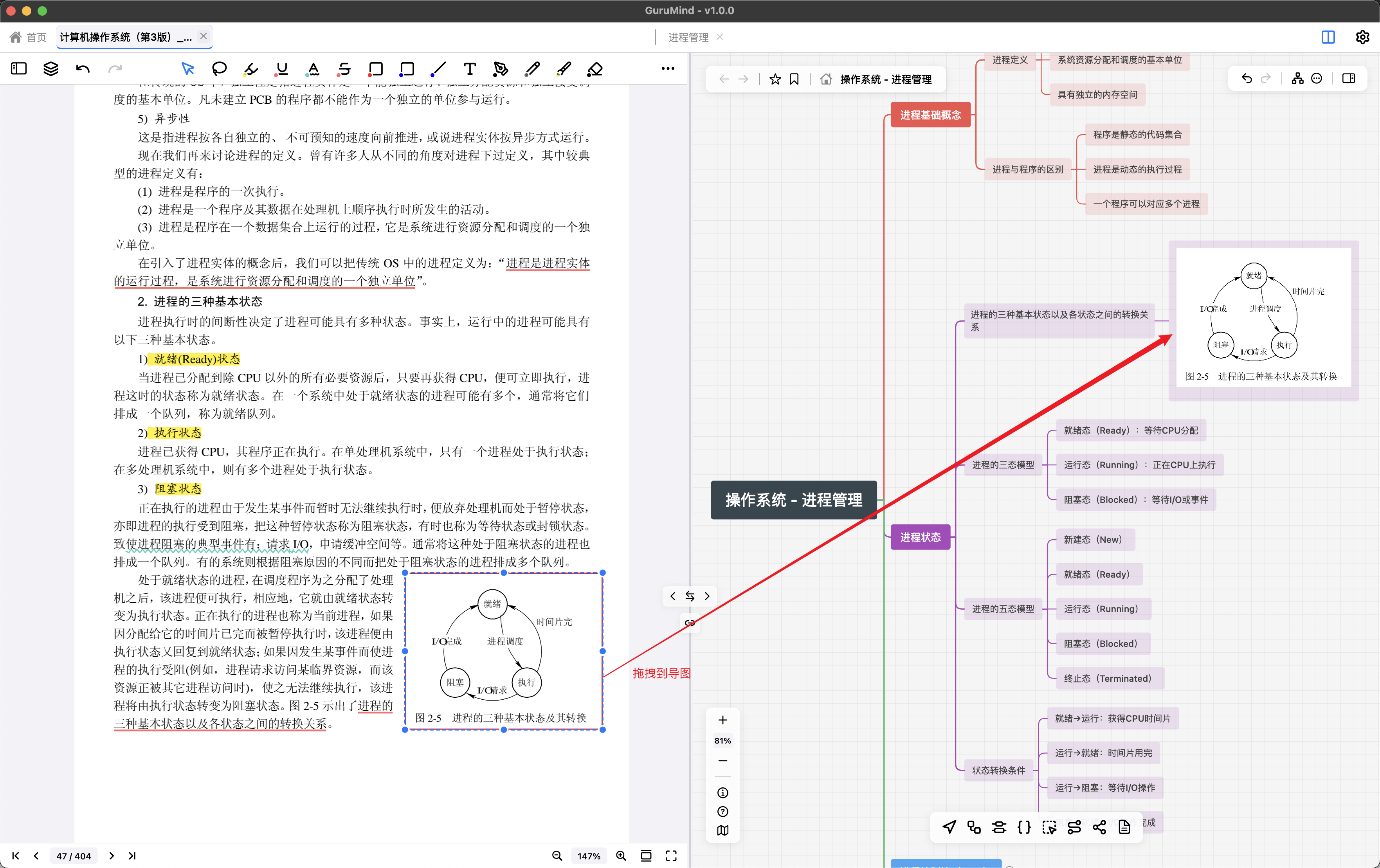1380x868 pixels.
Task: Enter fullscreen mode for the PDF viewer
Action: point(672,855)
